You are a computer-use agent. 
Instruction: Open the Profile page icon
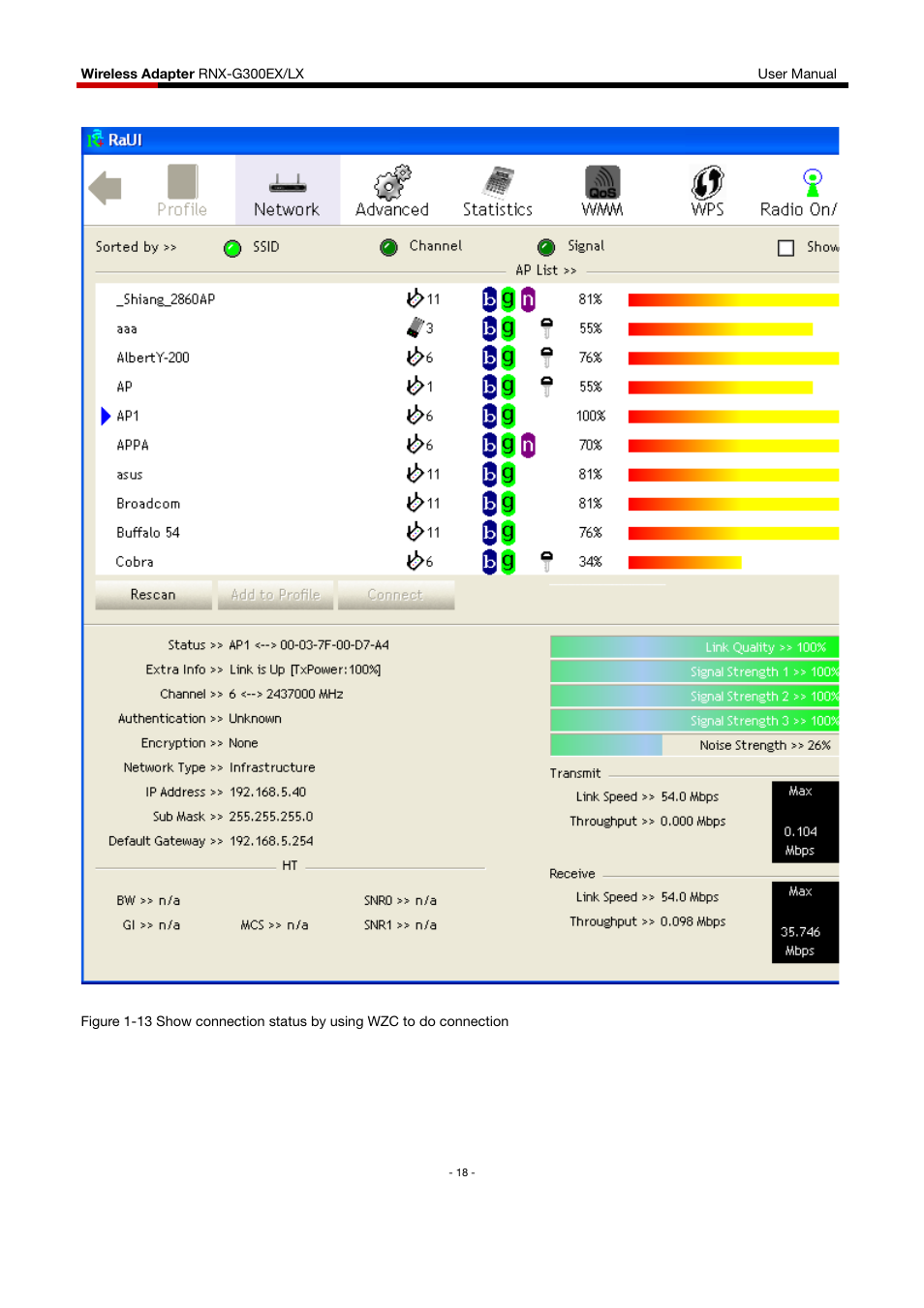[182, 191]
